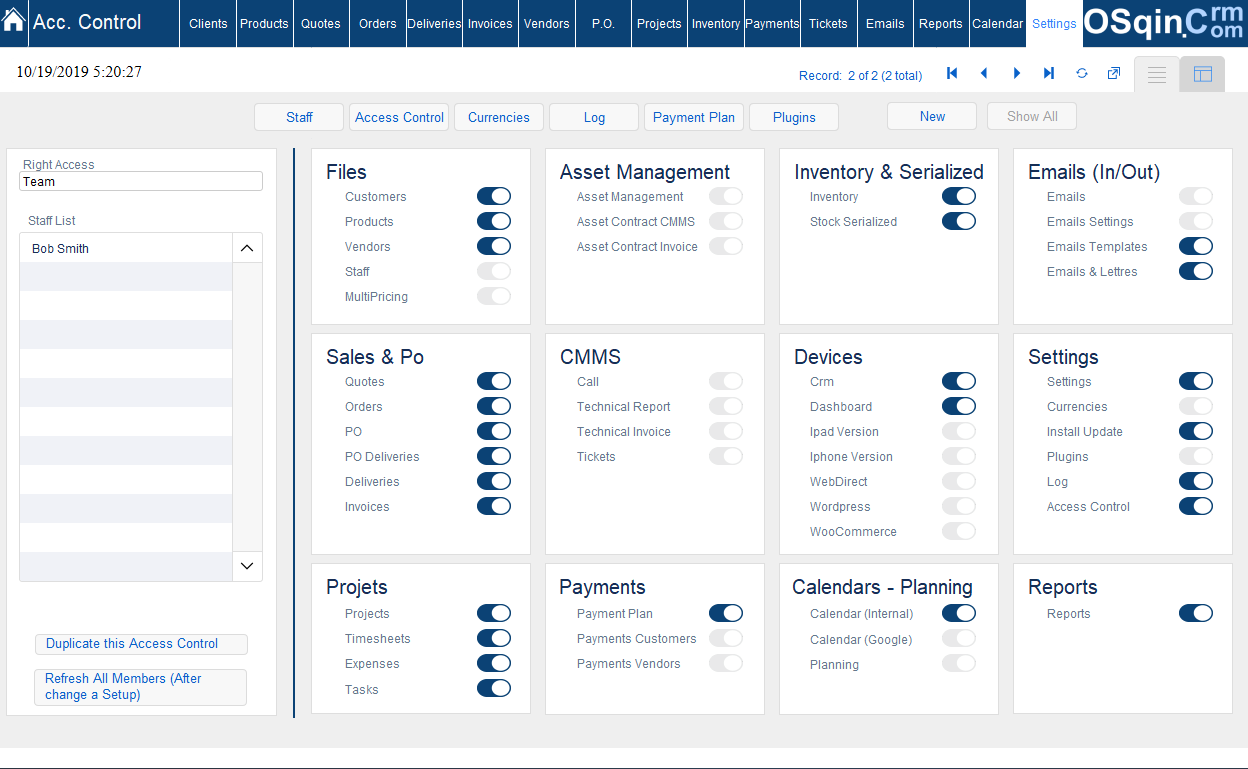Image resolution: width=1248 pixels, height=769 pixels.
Task: Enable Iphone Version toggle
Action: (x=959, y=457)
